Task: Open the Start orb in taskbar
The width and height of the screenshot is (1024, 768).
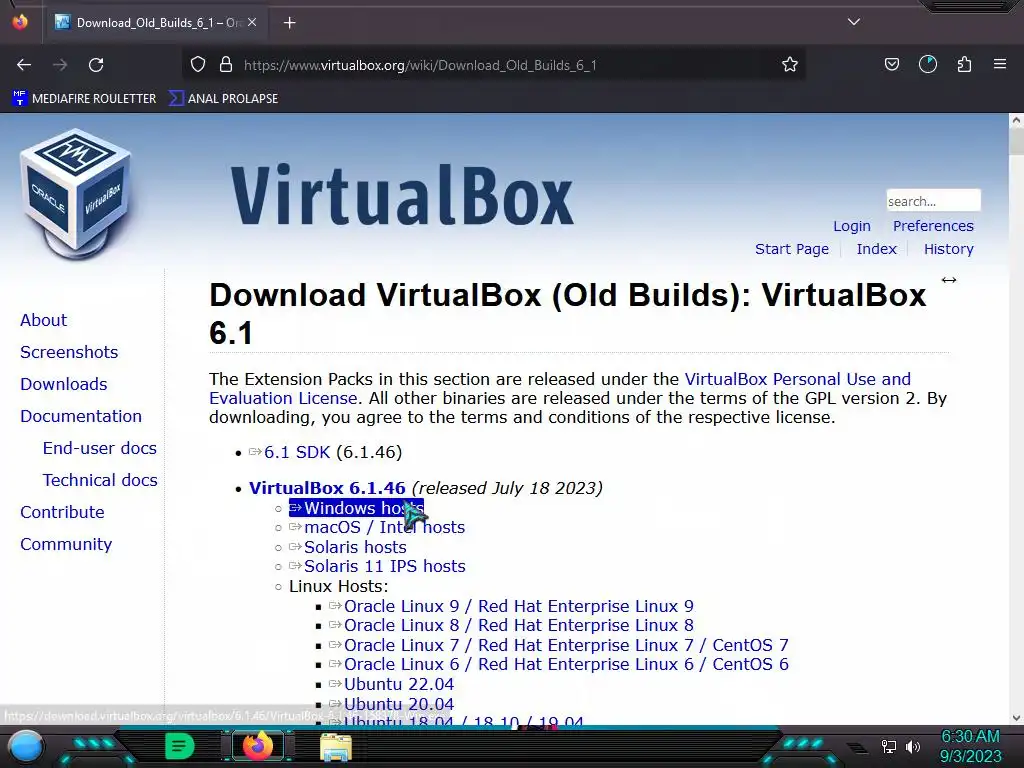Action: [26, 746]
